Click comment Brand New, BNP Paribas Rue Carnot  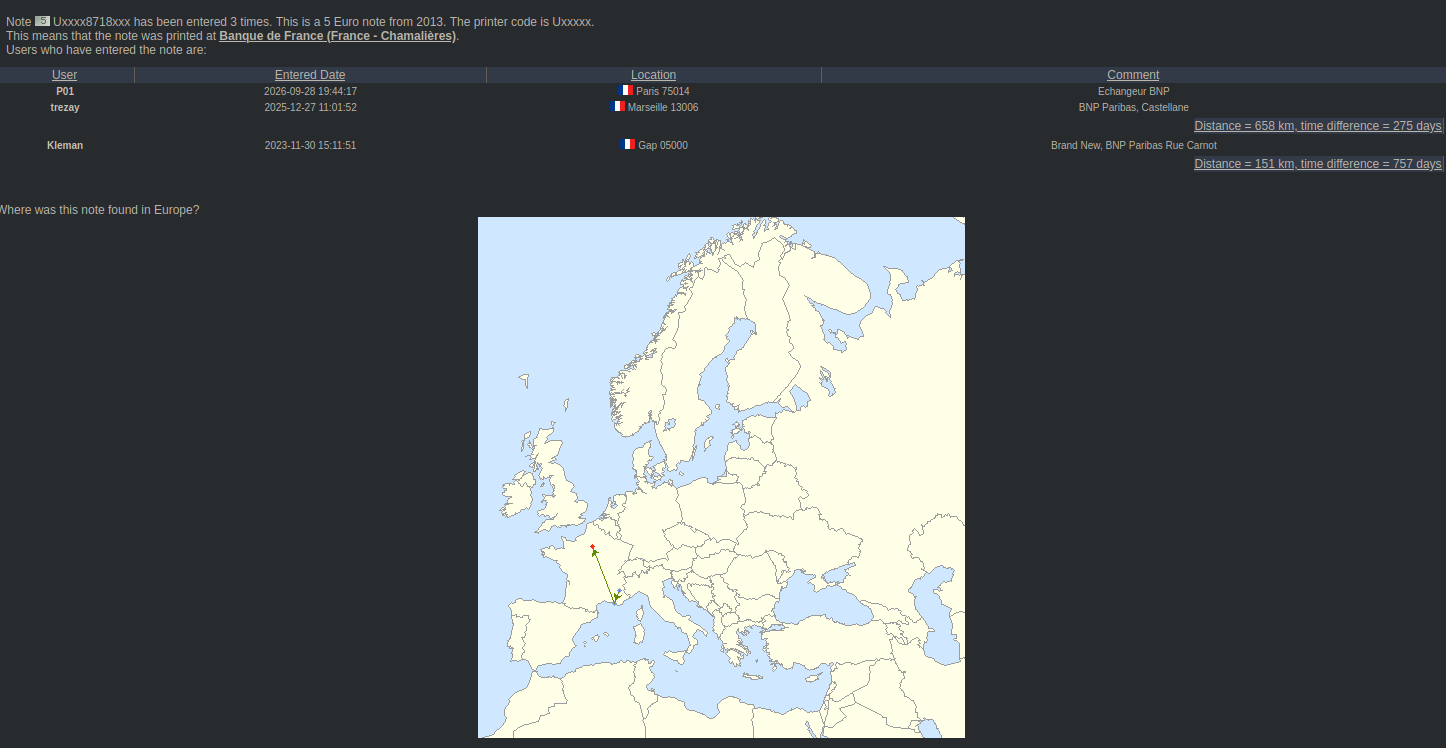1133,145
